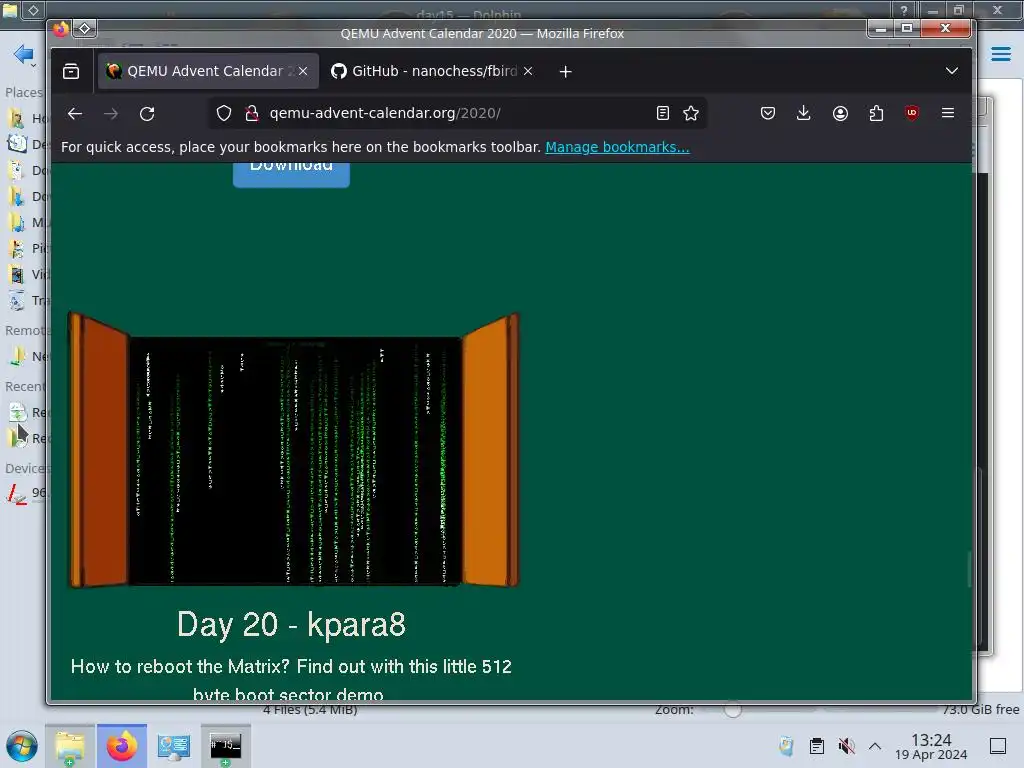The height and width of the screenshot is (768, 1024).
Task: Follow the Manage bookmarks link
Action: (x=617, y=148)
